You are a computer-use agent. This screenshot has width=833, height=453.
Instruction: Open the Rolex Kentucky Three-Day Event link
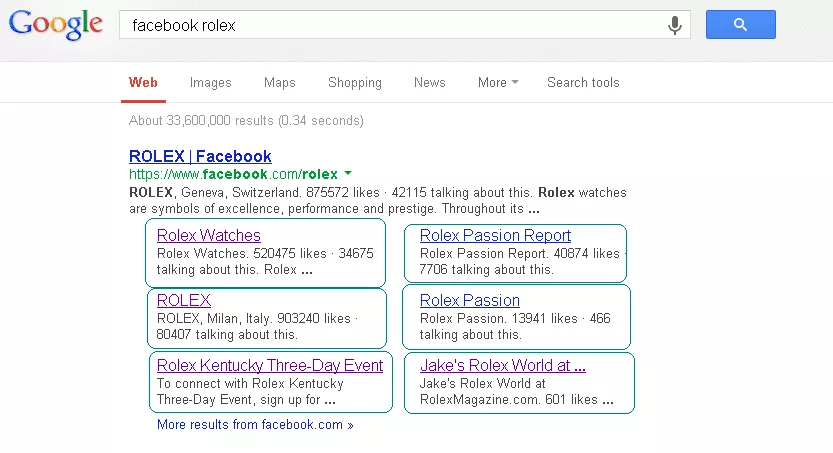(x=270, y=365)
